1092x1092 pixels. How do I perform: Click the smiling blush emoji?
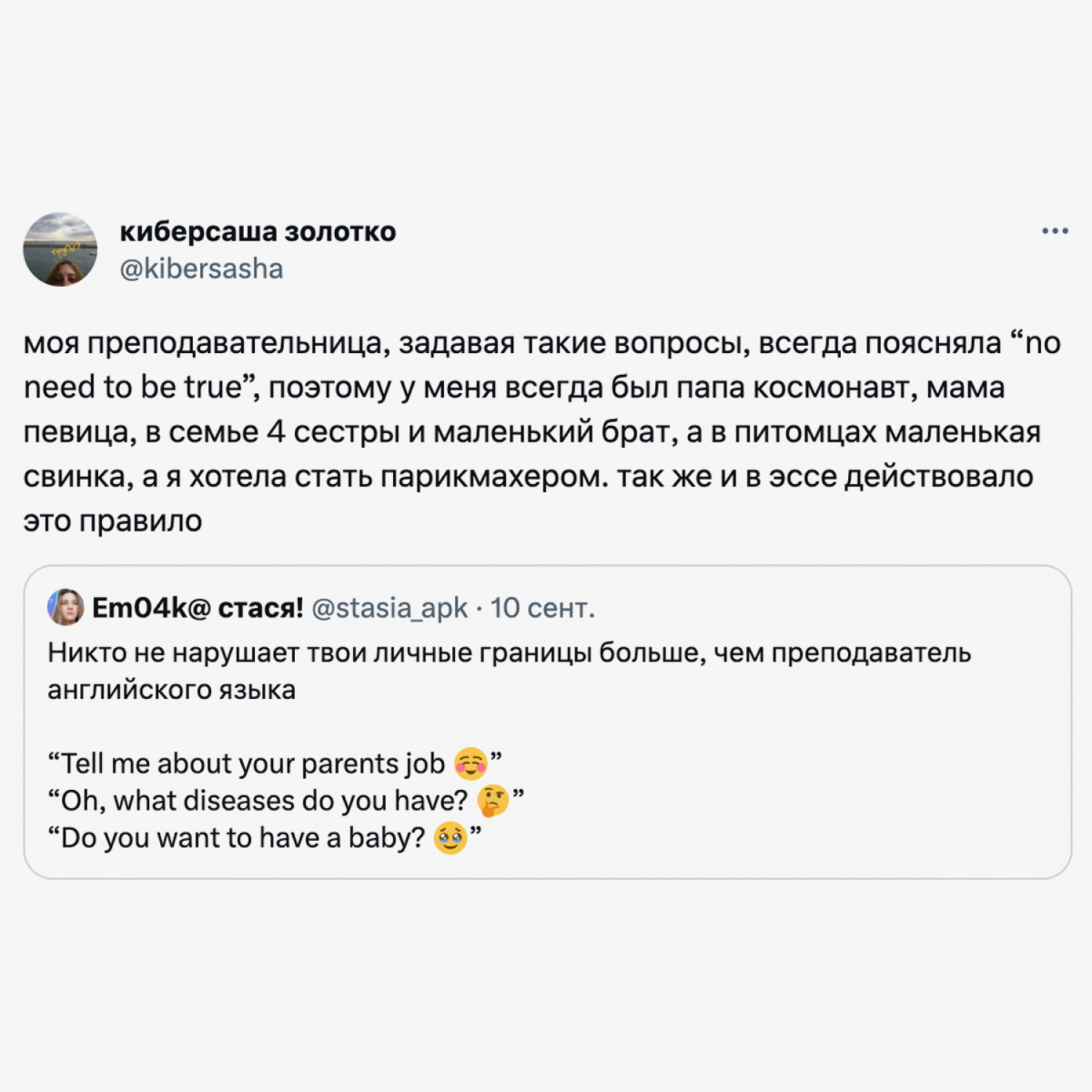(x=470, y=764)
